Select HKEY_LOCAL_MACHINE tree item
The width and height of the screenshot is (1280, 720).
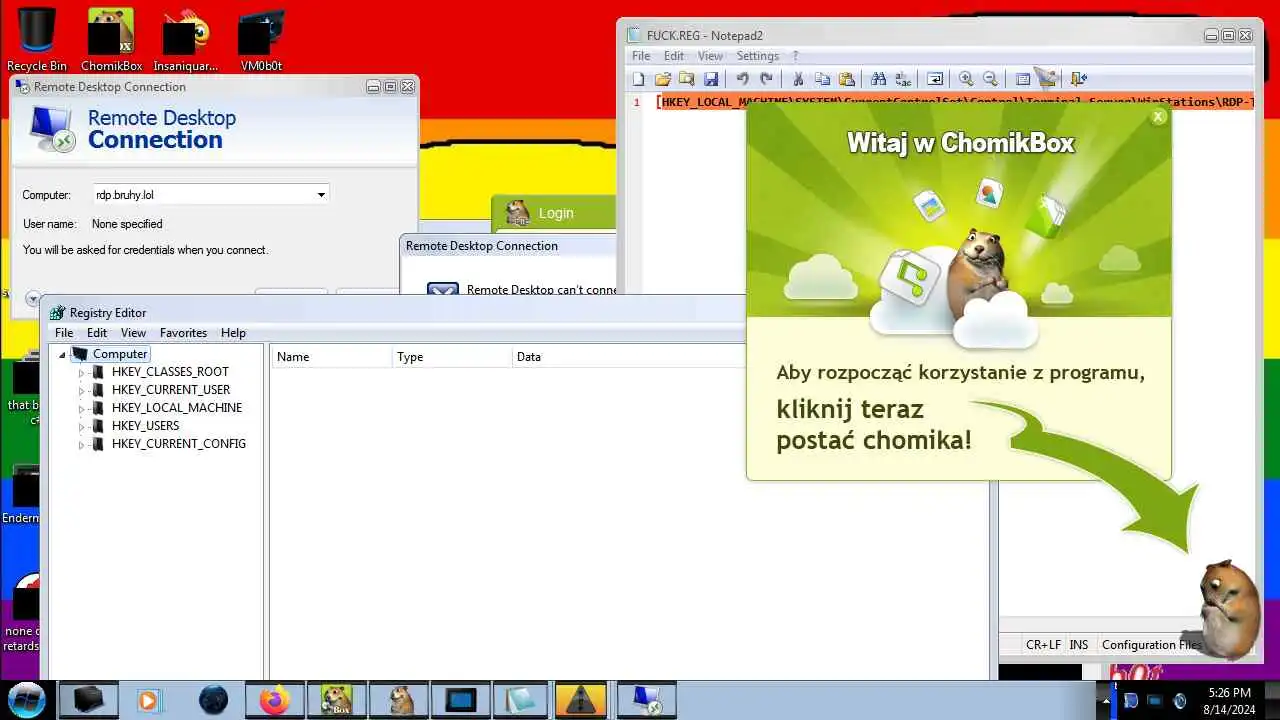tap(177, 408)
